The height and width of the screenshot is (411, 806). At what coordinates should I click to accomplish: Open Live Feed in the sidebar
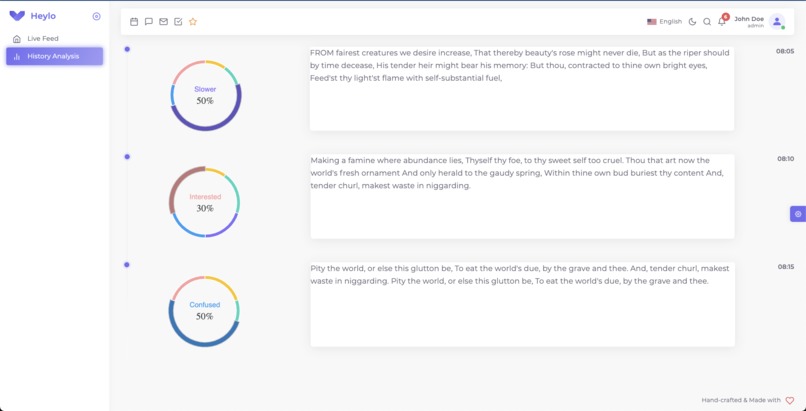coord(54,39)
